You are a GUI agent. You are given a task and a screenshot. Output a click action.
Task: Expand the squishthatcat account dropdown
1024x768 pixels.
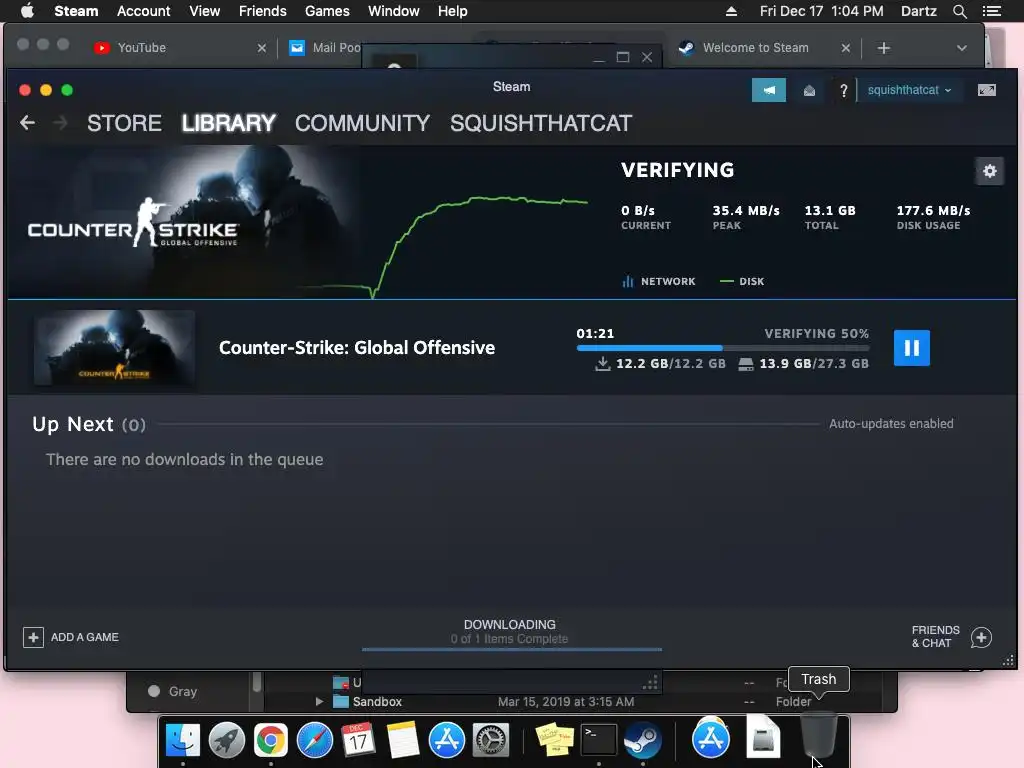pyautogui.click(x=909, y=90)
